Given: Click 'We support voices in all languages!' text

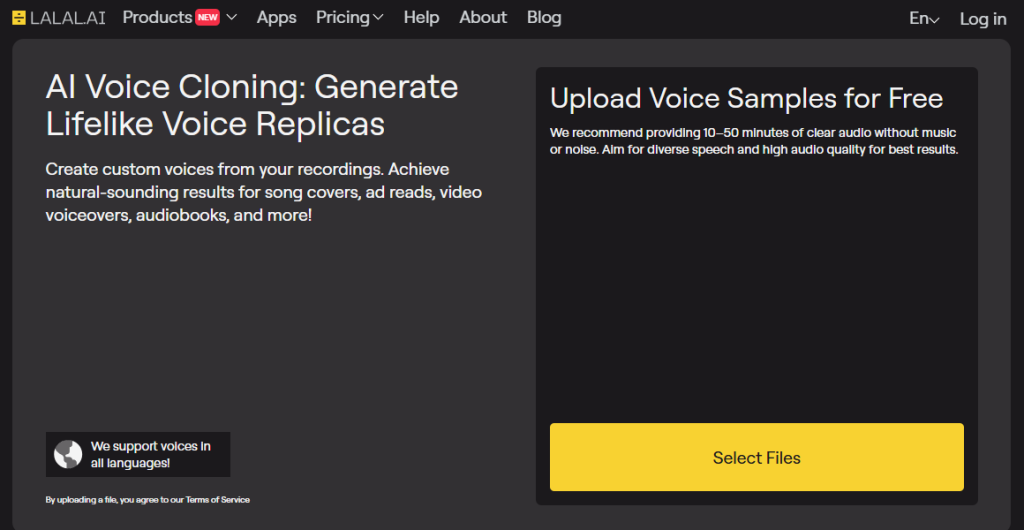Looking at the screenshot, I should point(151,455).
